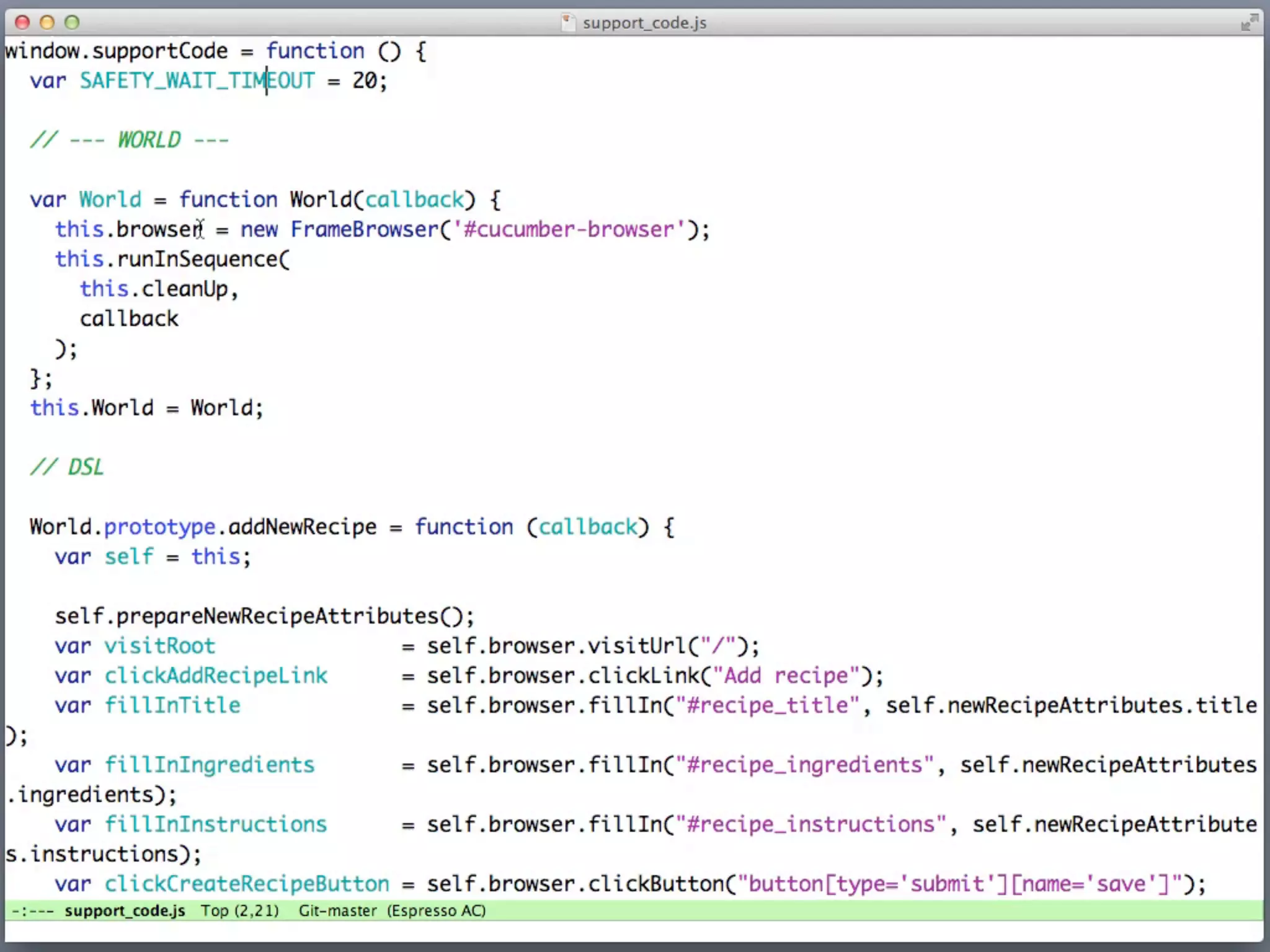Open the Git-master version control menu
Image resolution: width=1270 pixels, height=952 pixels.
point(337,910)
